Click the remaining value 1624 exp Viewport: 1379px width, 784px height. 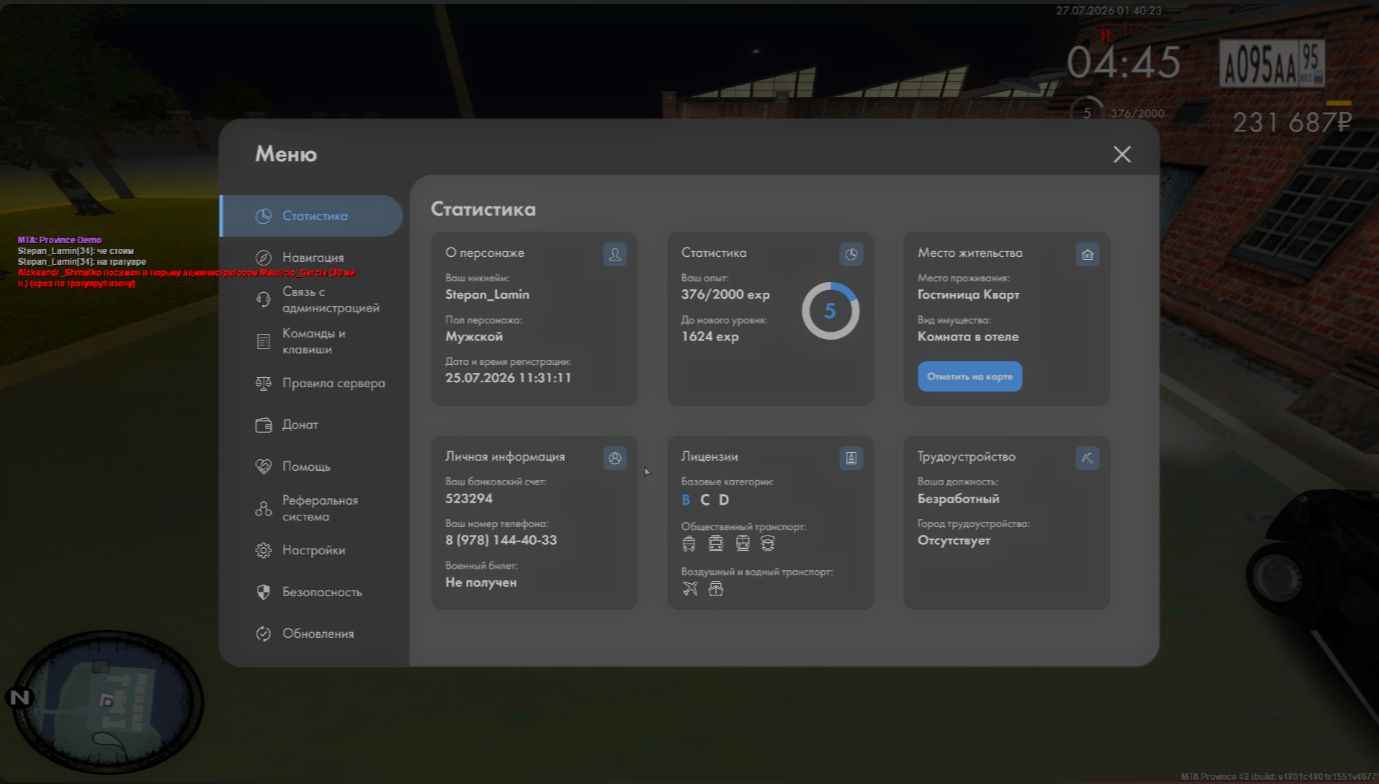click(710, 337)
